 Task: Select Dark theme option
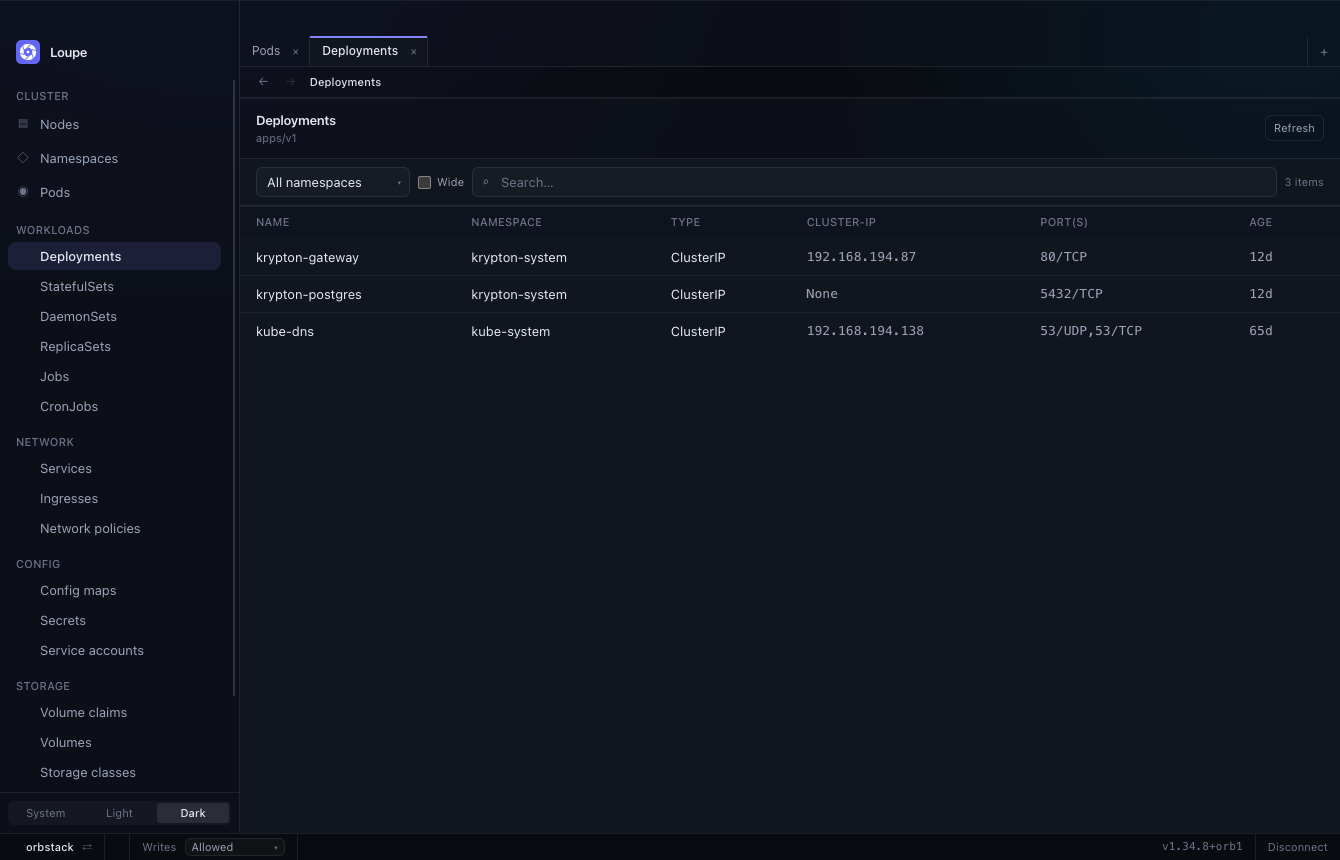coord(193,813)
